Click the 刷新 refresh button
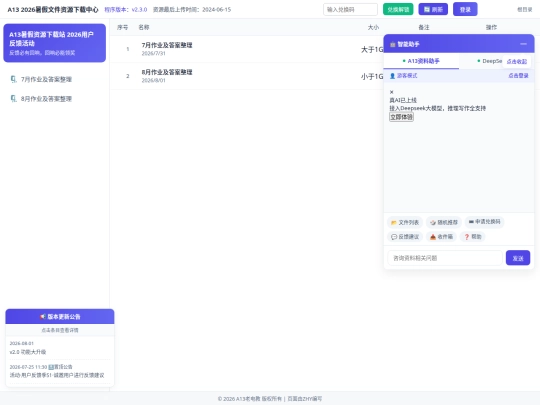Viewport: 540px width, 405px height. coord(433,10)
